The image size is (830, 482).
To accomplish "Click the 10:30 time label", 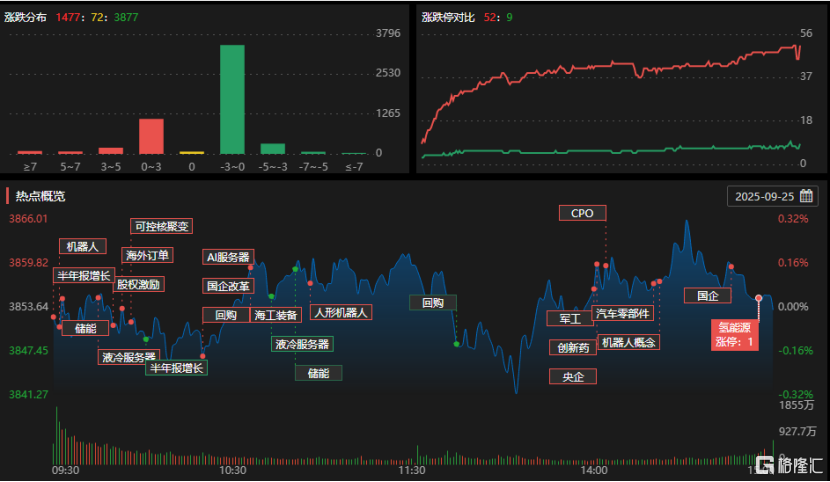I will tap(233, 470).
